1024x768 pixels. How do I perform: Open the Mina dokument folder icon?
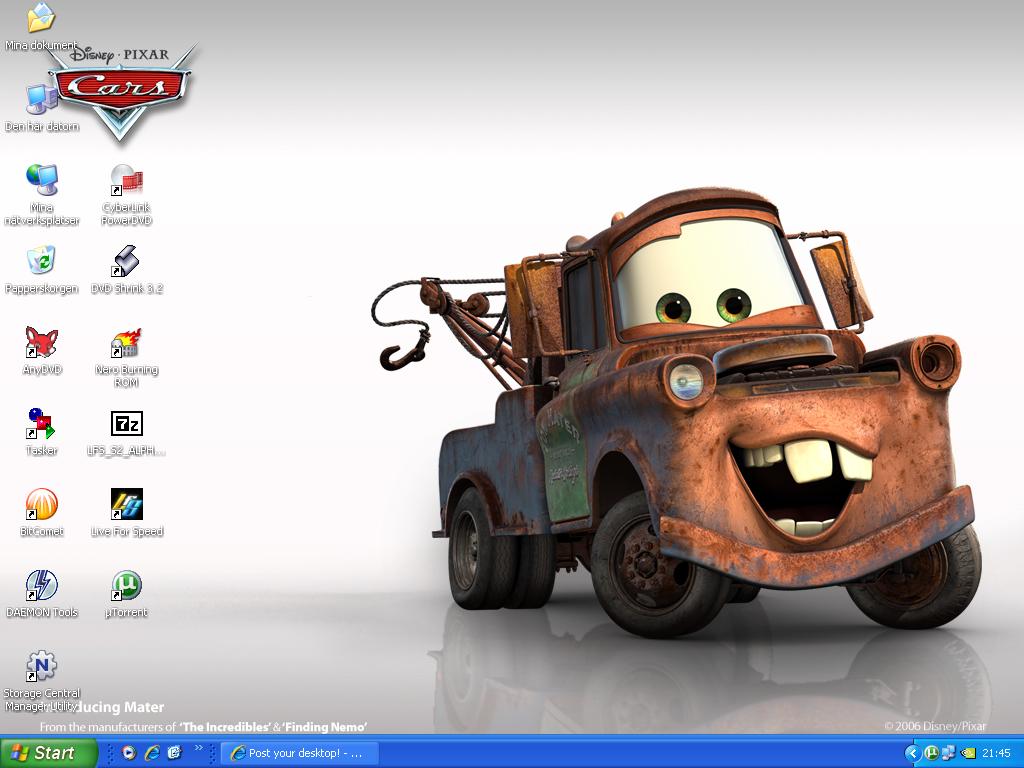pyautogui.click(x=41, y=18)
